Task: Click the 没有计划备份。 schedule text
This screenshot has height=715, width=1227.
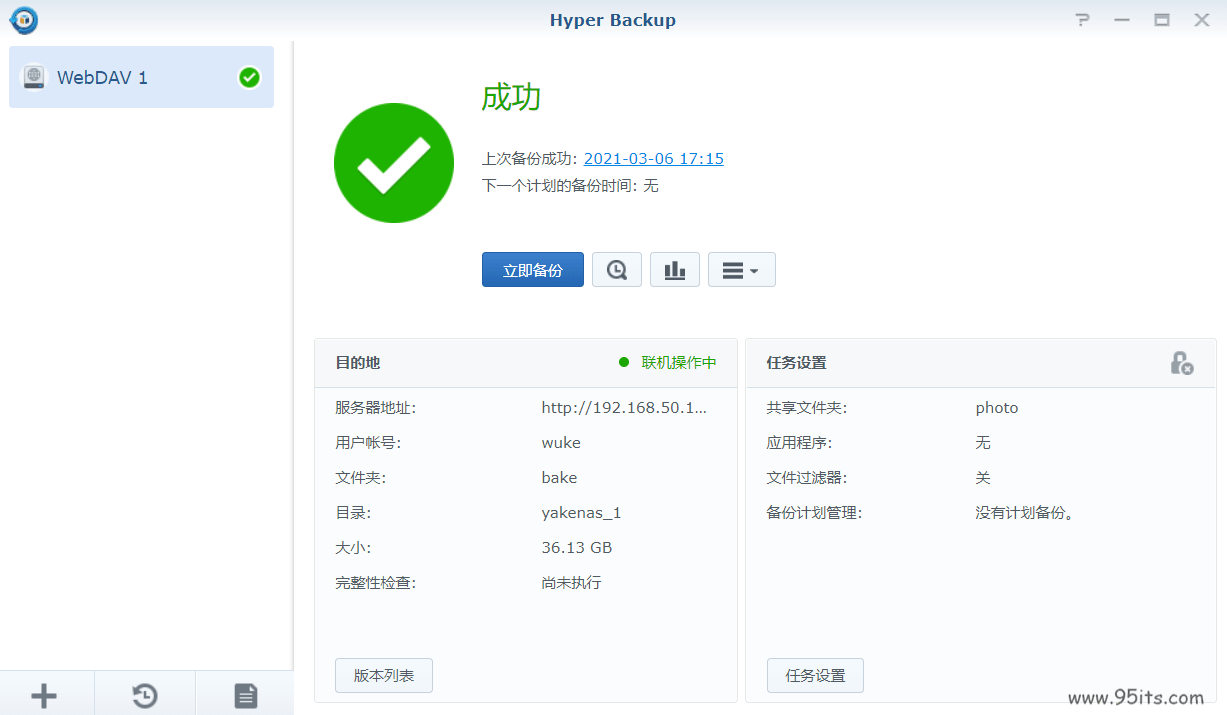Action: tap(1025, 512)
